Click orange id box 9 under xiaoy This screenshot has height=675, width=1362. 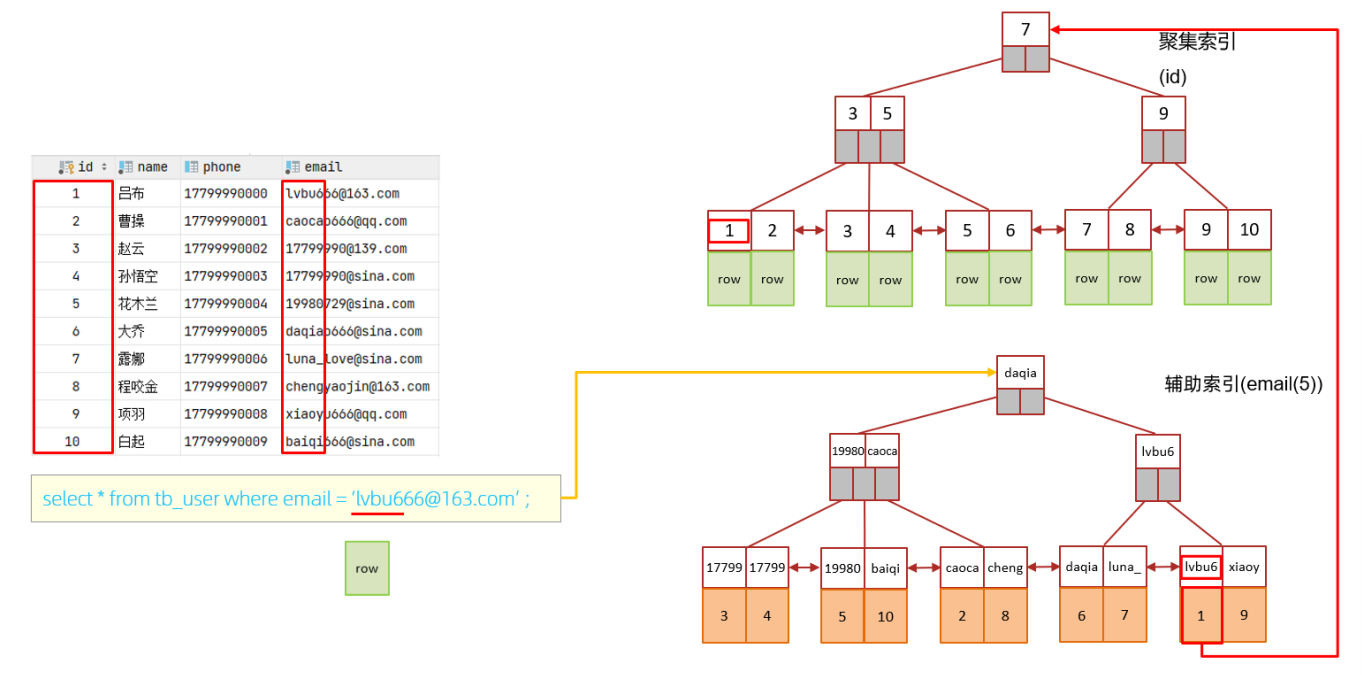[x=1244, y=615]
